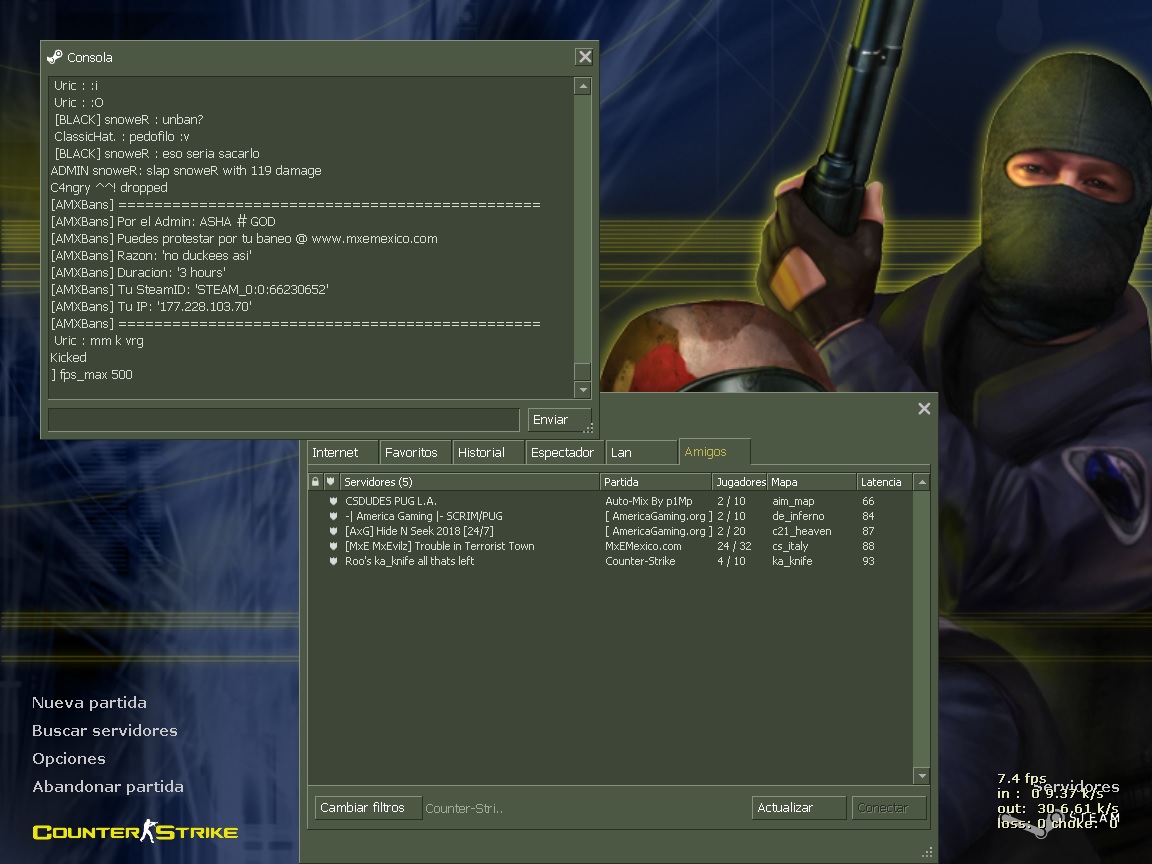Switch to the Historial tab
Screen dimensions: 1152x864
click(x=488, y=453)
